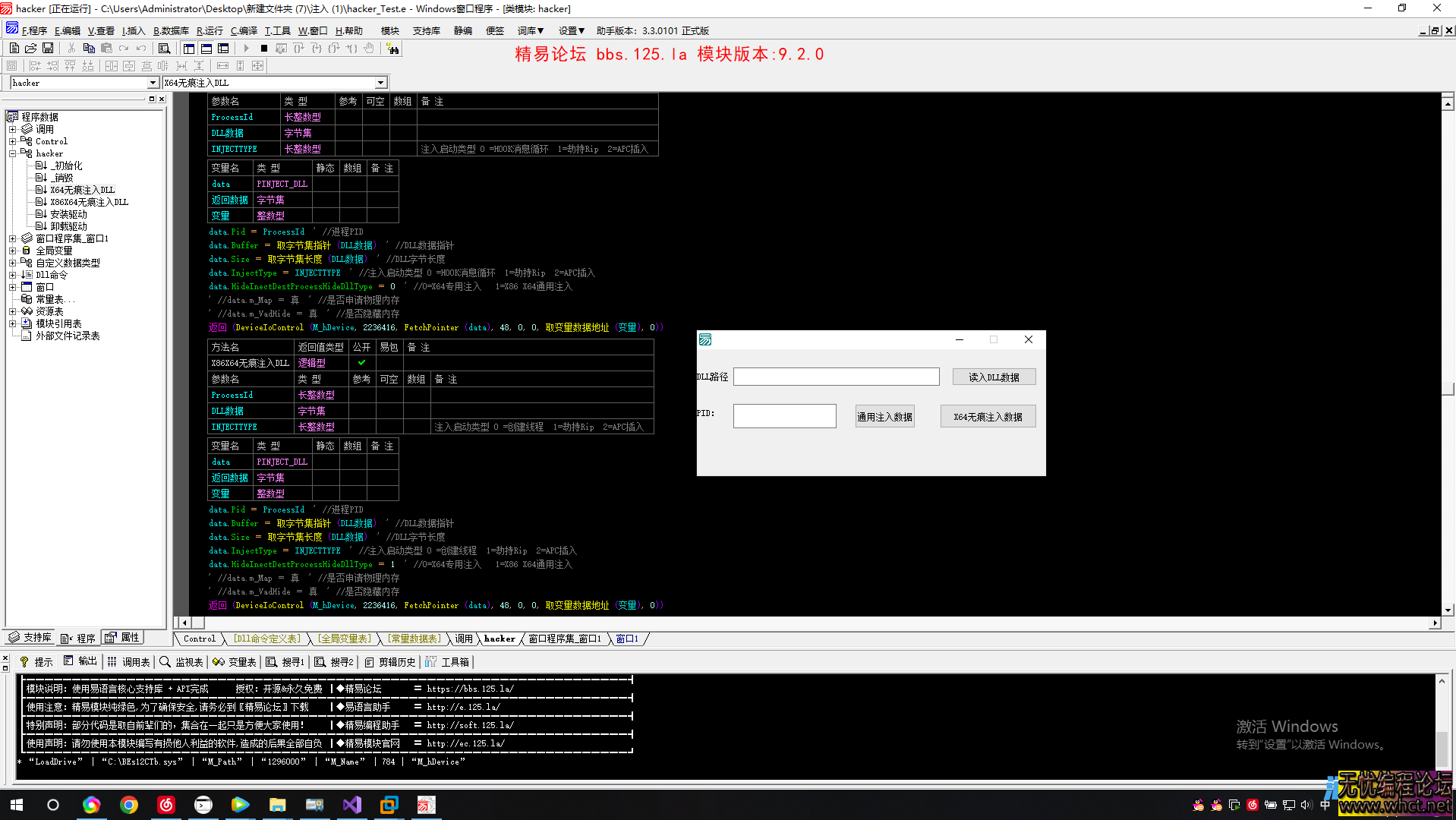Toggle the 公开 checkmark for X86X64无痕注入DLL
The width and height of the screenshot is (1456, 820).
pos(361,362)
